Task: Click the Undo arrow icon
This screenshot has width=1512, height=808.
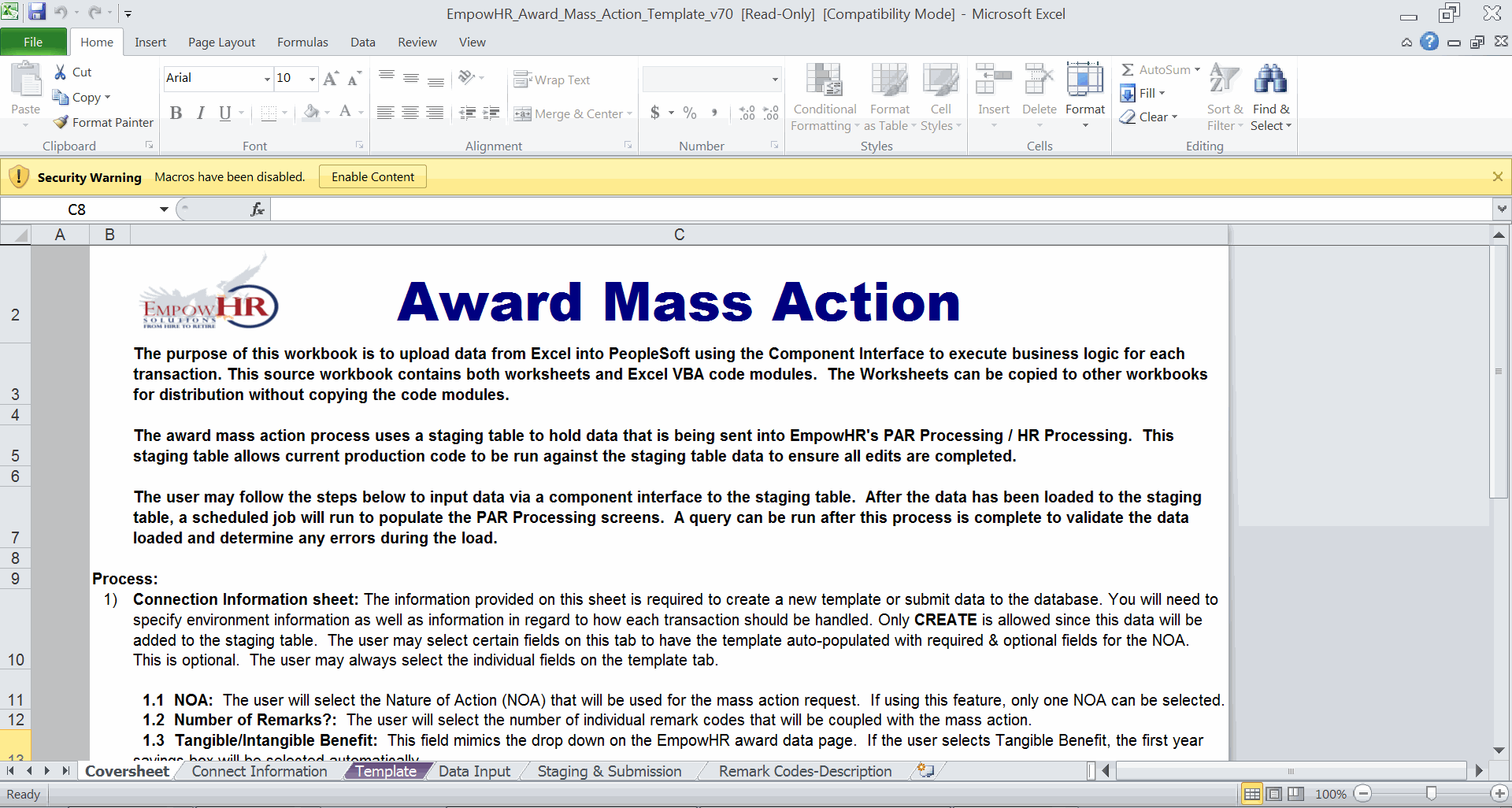Action: point(61,13)
